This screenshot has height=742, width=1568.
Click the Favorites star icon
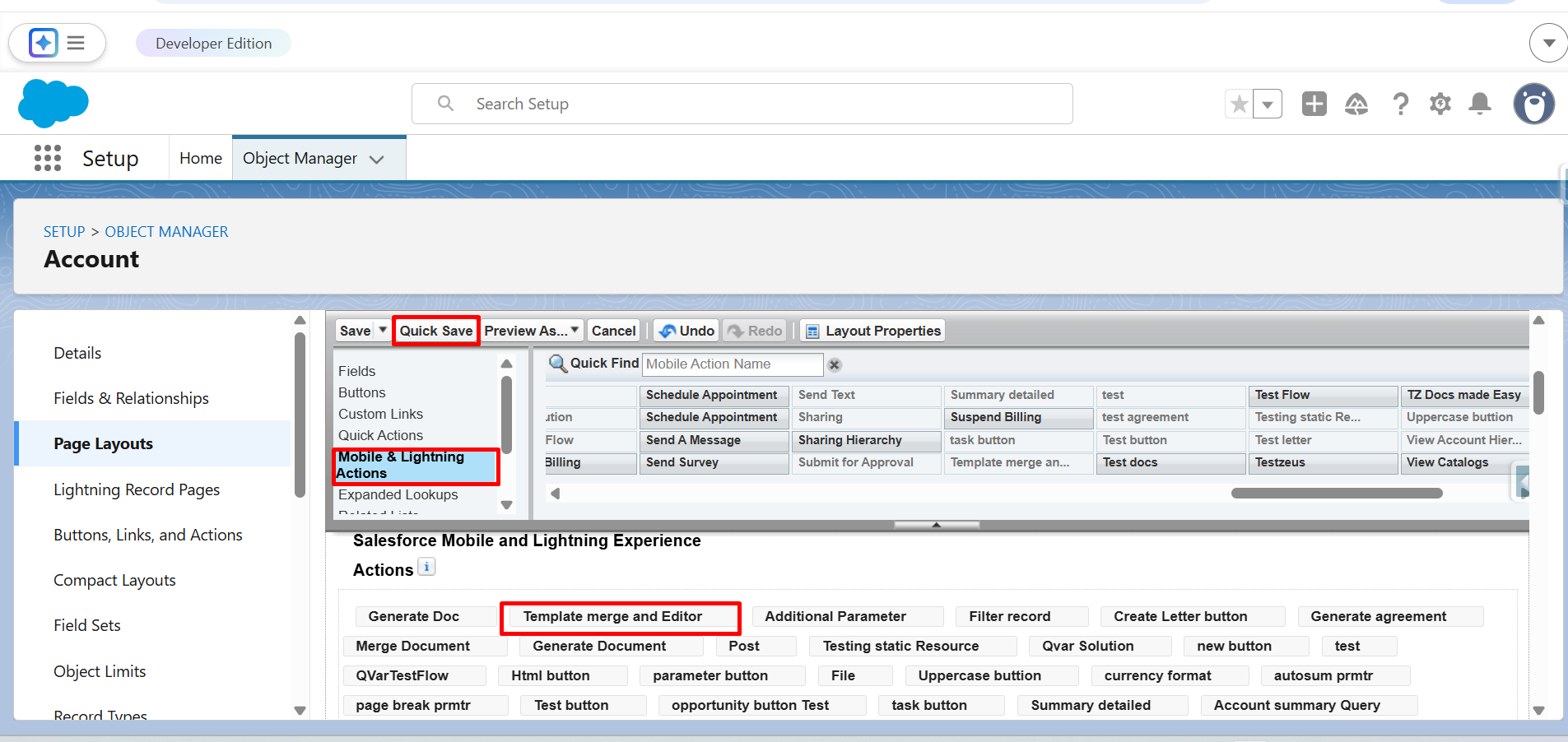[1239, 104]
